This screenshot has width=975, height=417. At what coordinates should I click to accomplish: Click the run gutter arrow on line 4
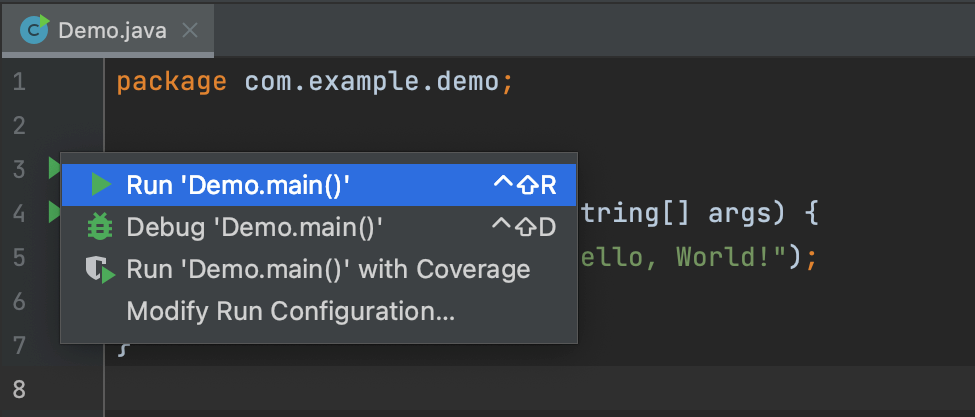[x=54, y=212]
